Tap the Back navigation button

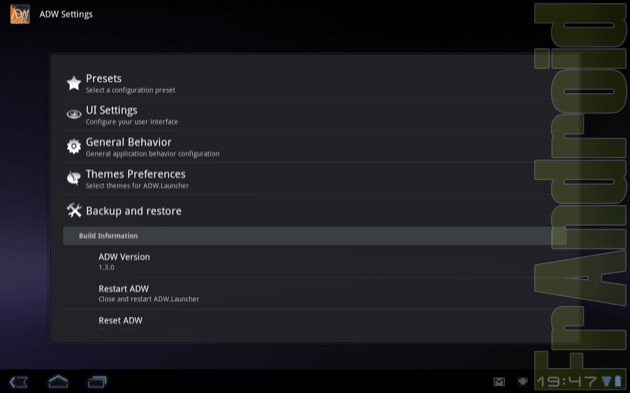(x=18, y=382)
